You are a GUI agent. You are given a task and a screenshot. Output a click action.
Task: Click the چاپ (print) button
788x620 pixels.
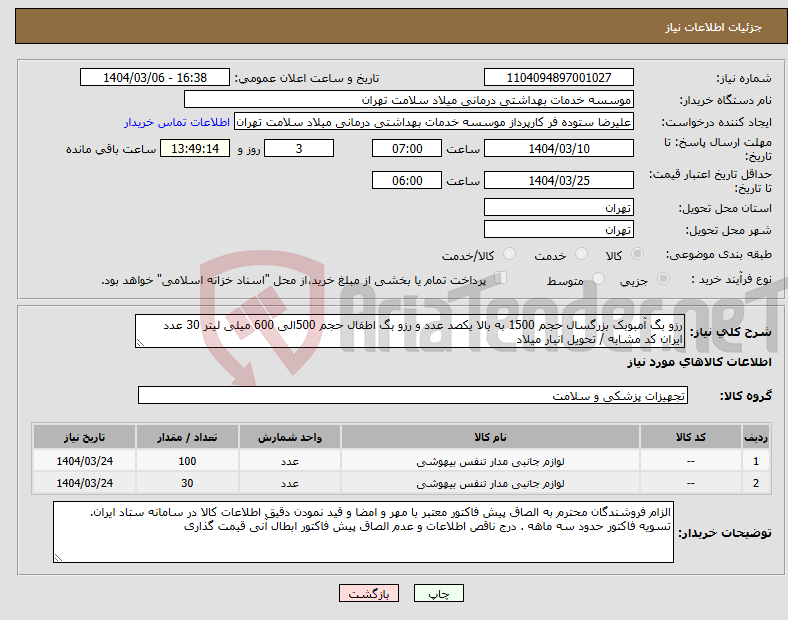tap(438, 593)
